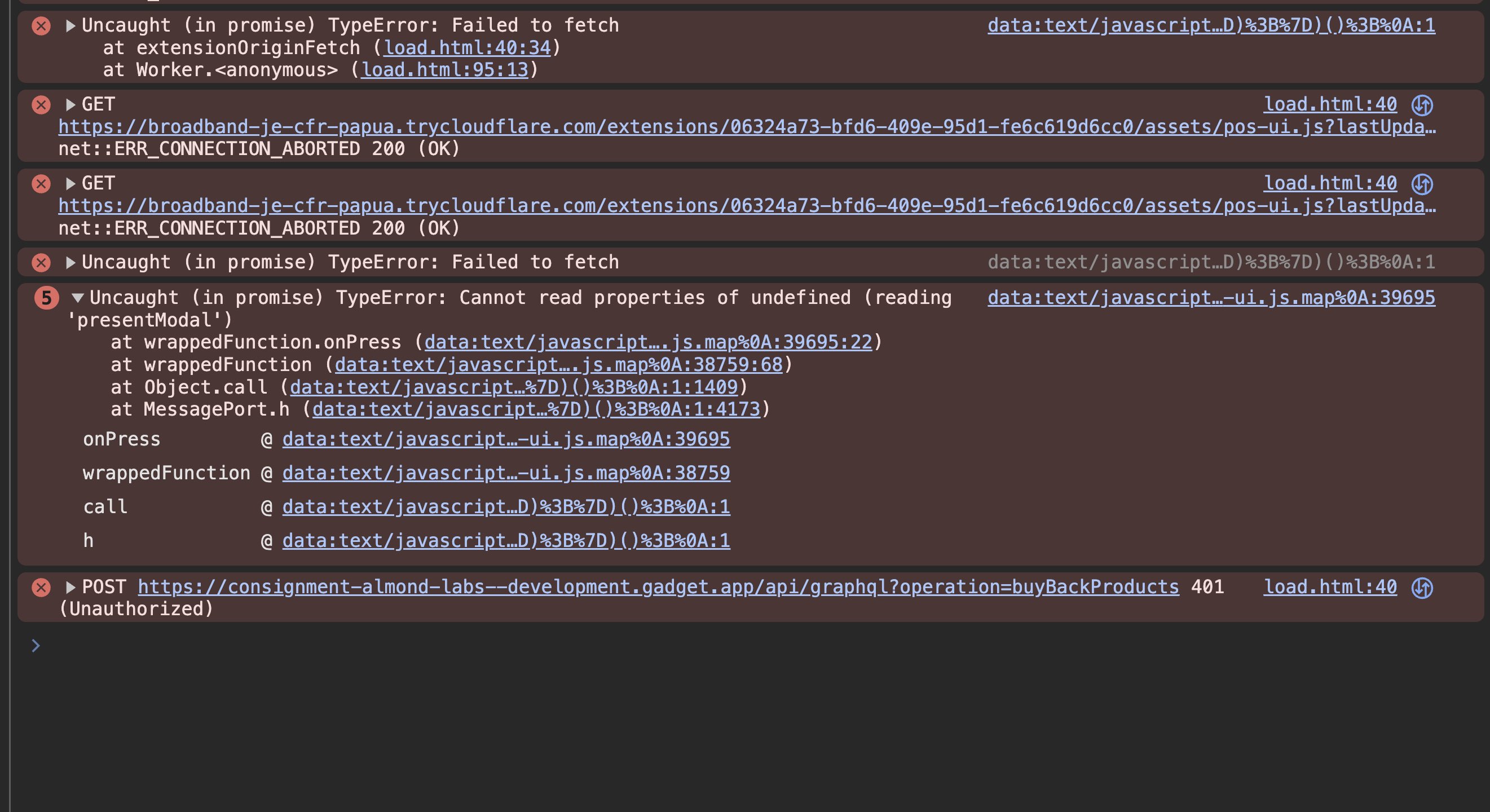Open onPress source link at line 39695
1490x812 pixels.
coord(506,439)
